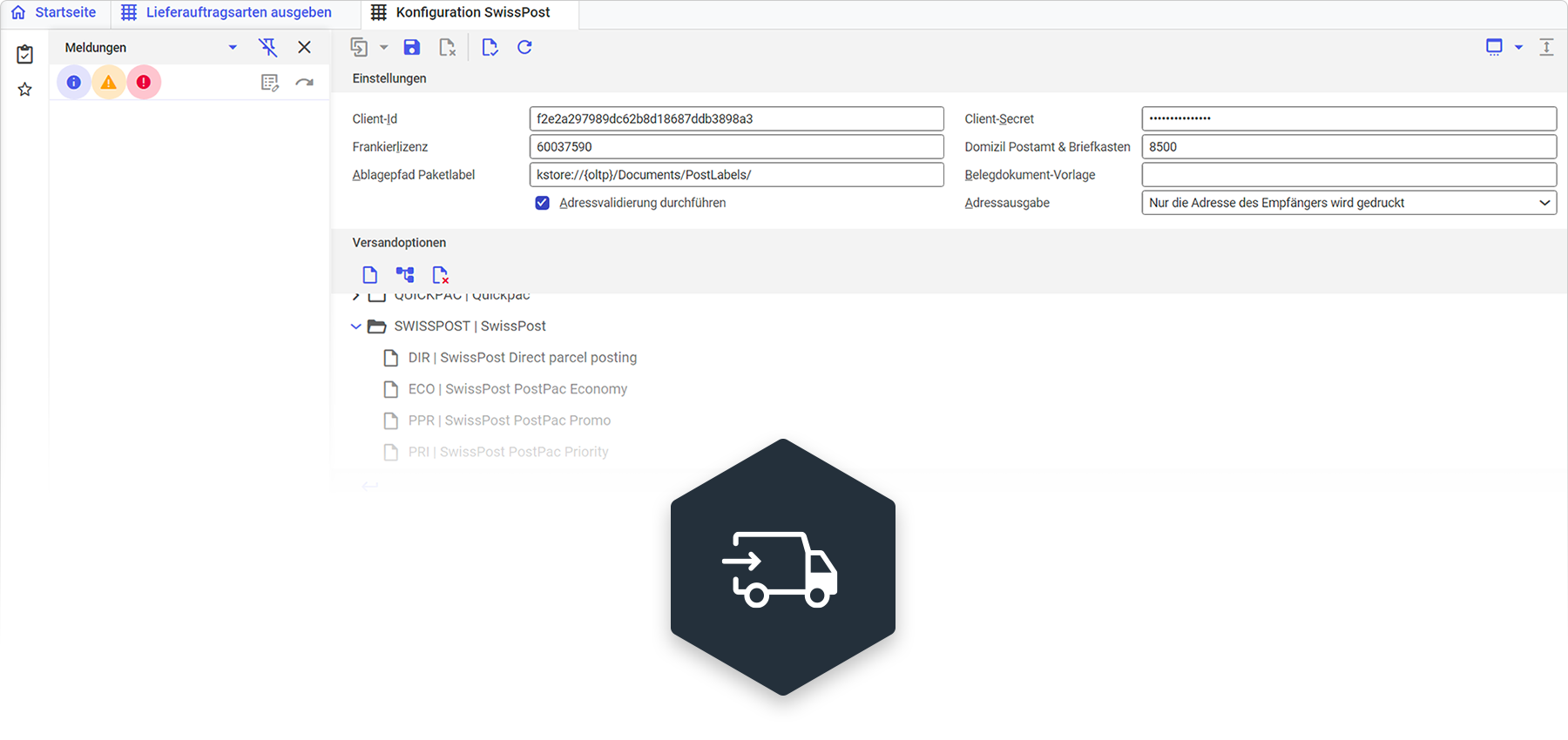Open the clipboard tasks sidebar icon
This screenshot has height=740, width=1568.
25,55
